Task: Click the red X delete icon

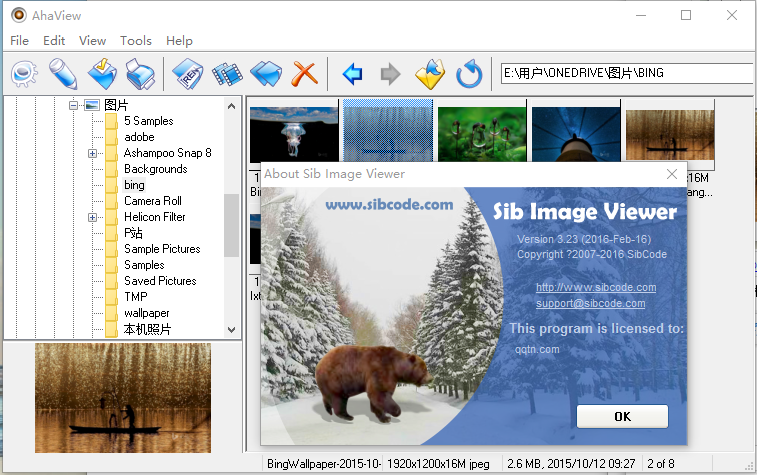Action: tap(303, 73)
